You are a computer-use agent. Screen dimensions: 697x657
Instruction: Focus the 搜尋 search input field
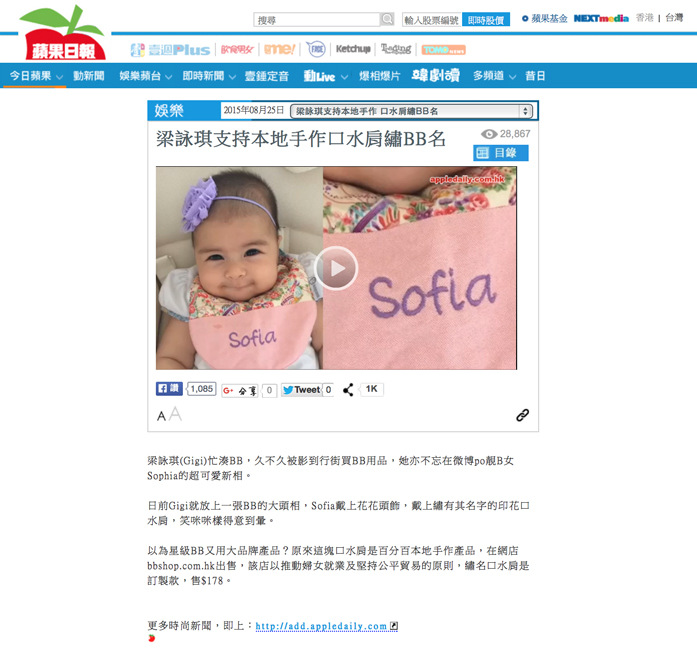pyautogui.click(x=317, y=20)
